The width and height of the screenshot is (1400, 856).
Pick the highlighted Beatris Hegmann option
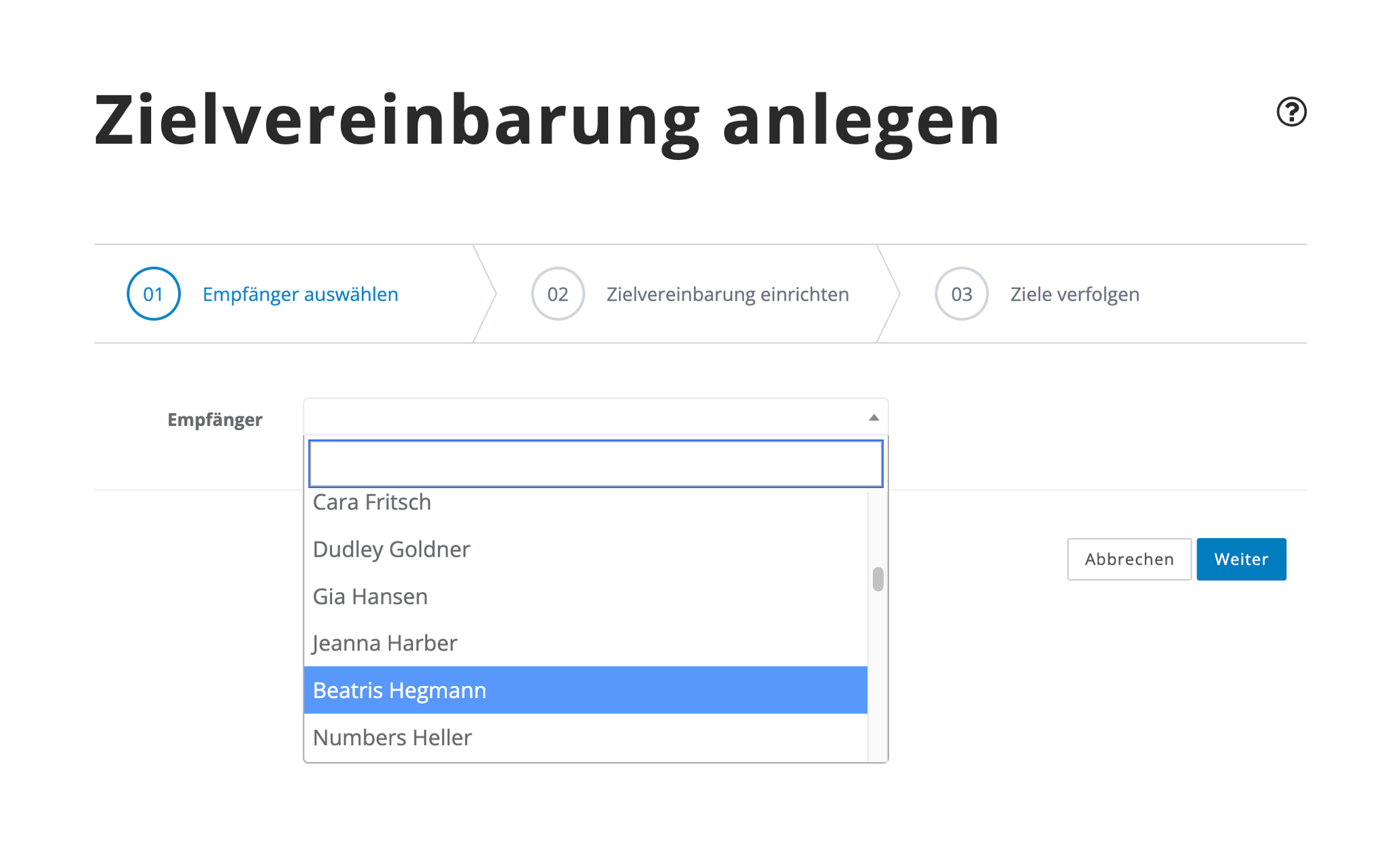pyautogui.click(x=585, y=690)
